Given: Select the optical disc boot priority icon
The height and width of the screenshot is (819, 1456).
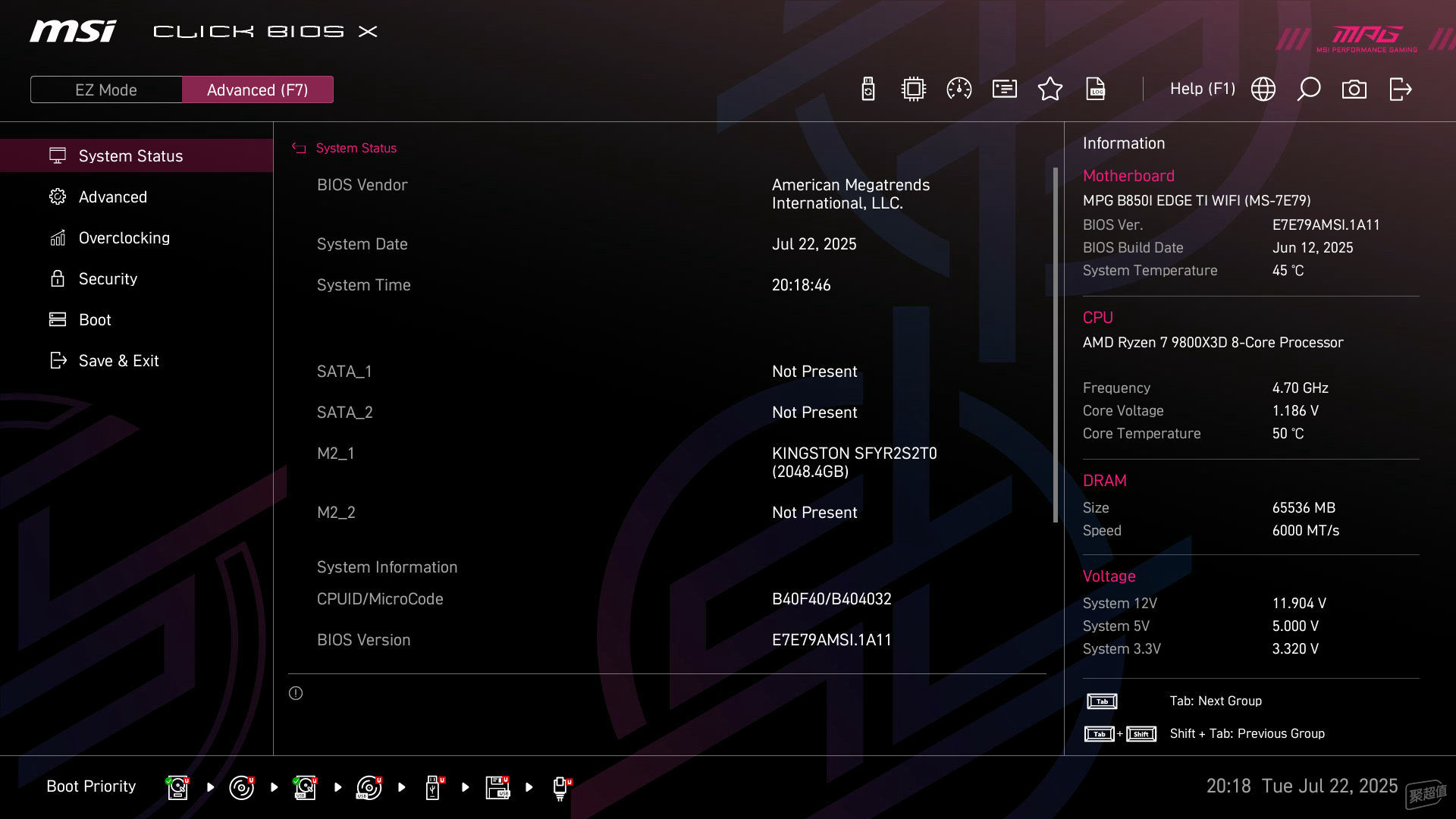Looking at the screenshot, I should tap(242, 787).
